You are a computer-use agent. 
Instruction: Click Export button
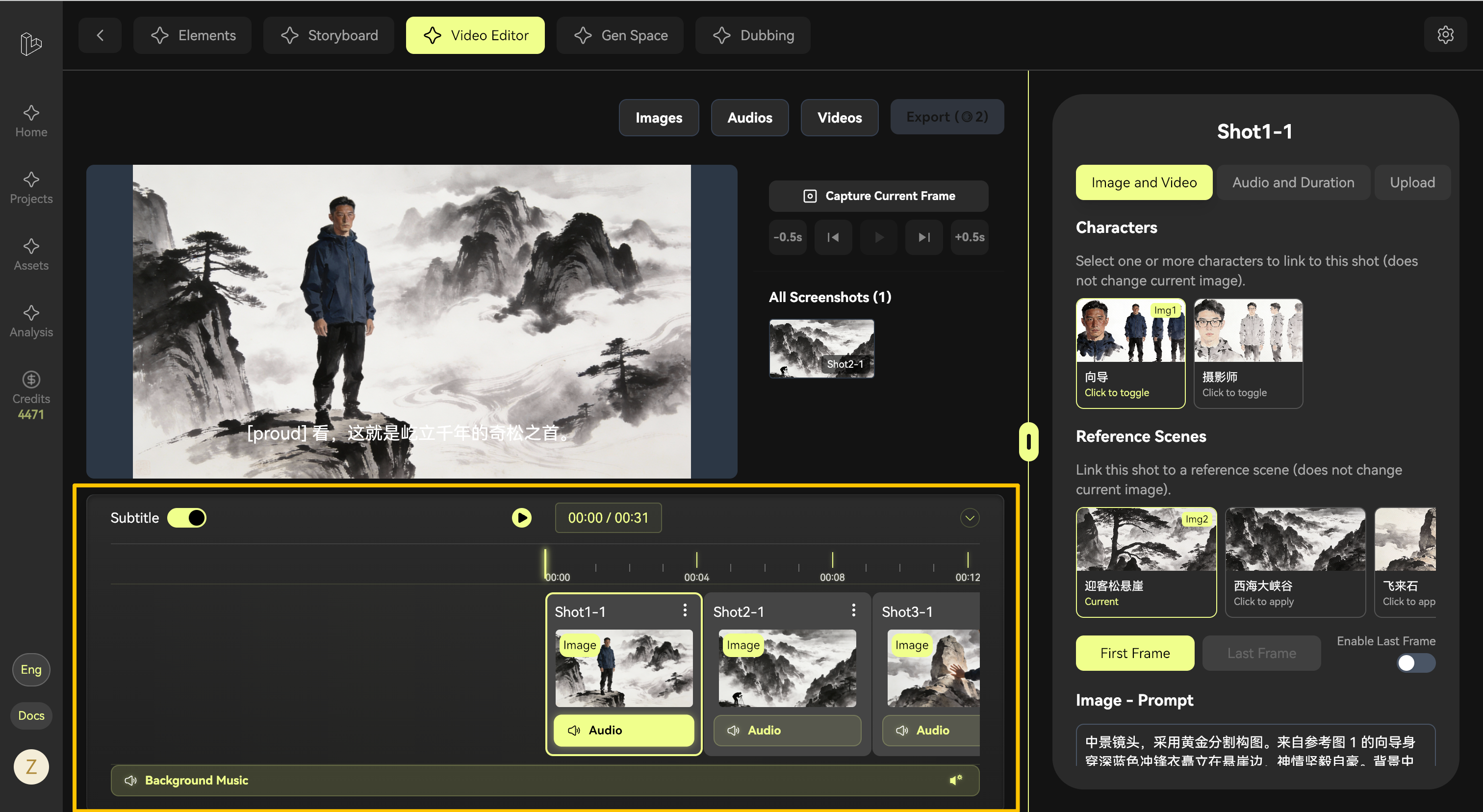[x=947, y=117]
